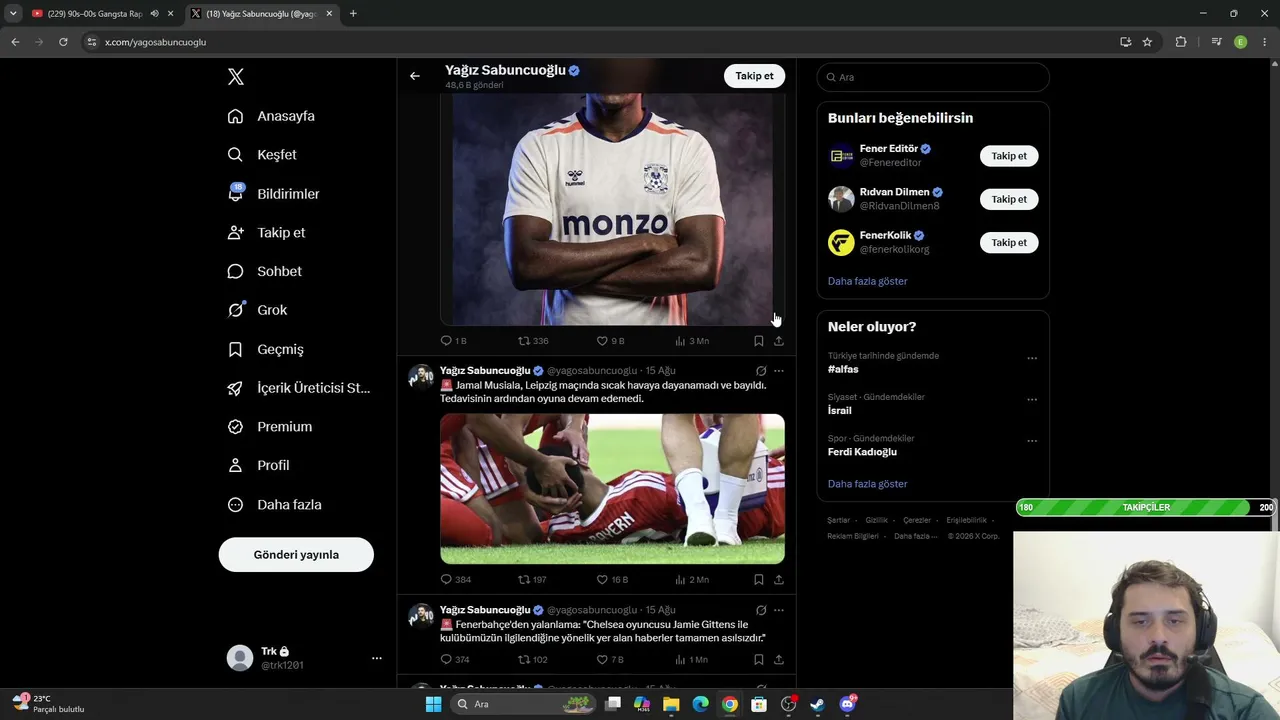
Task: Bookmark this page with the star icon
Action: point(1147,42)
